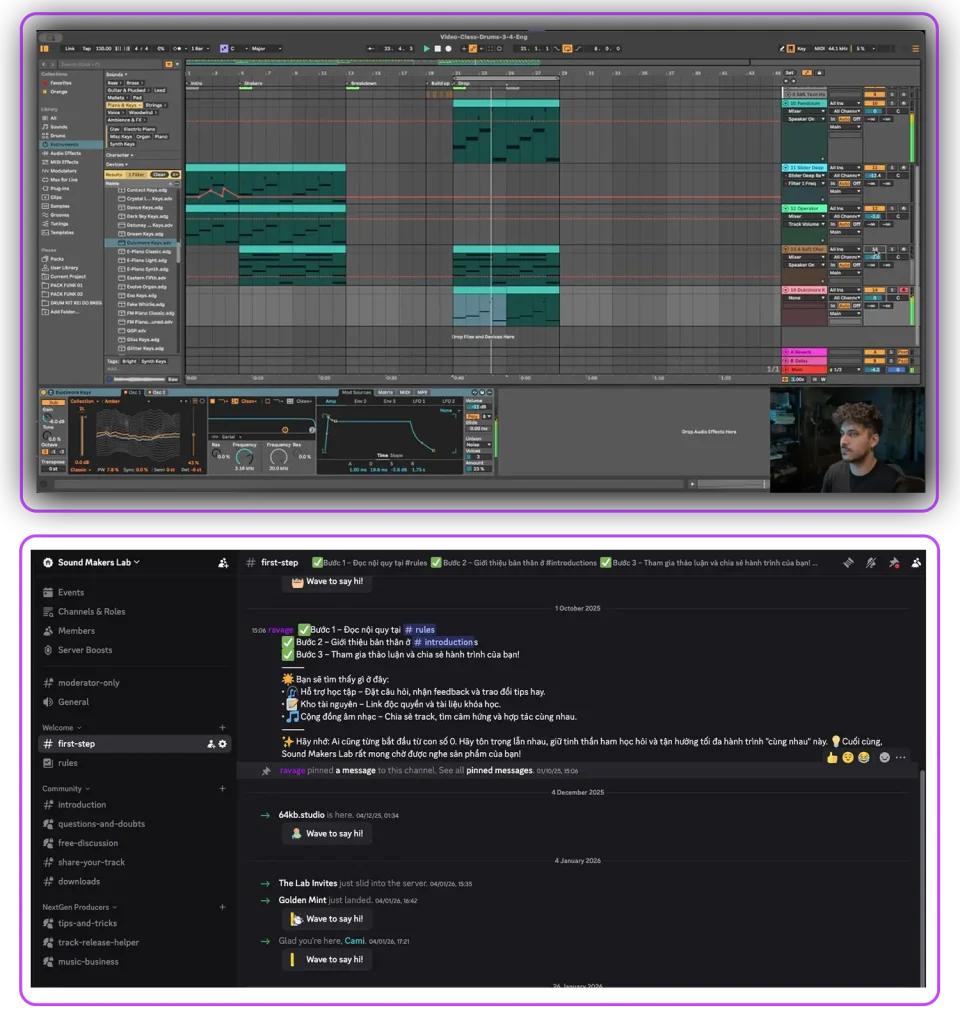Open quantization dropdown showing 1 Bar
Viewport: 960px width, 1024px height.
point(199,48)
